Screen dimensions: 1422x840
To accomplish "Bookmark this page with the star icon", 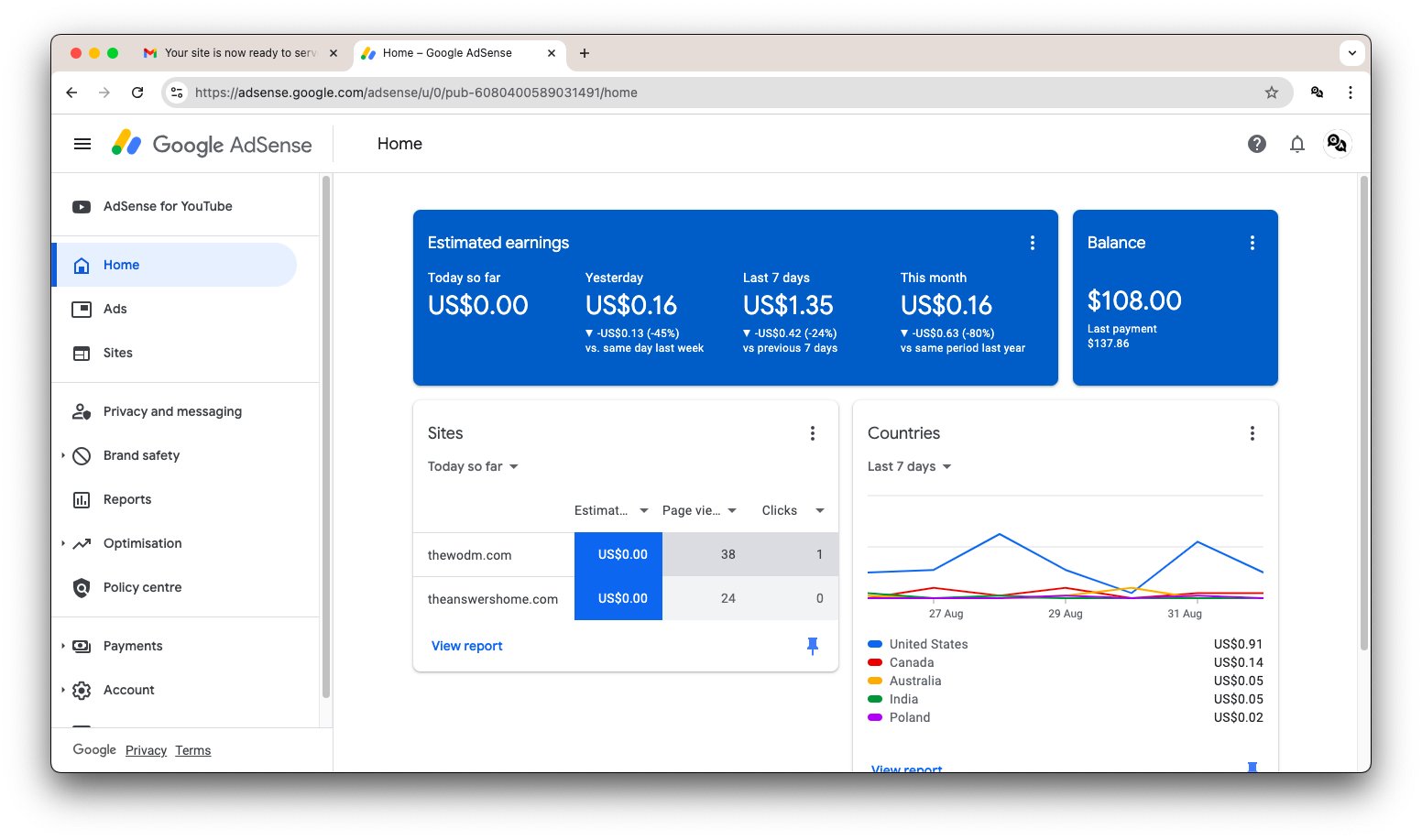I will [1272, 93].
